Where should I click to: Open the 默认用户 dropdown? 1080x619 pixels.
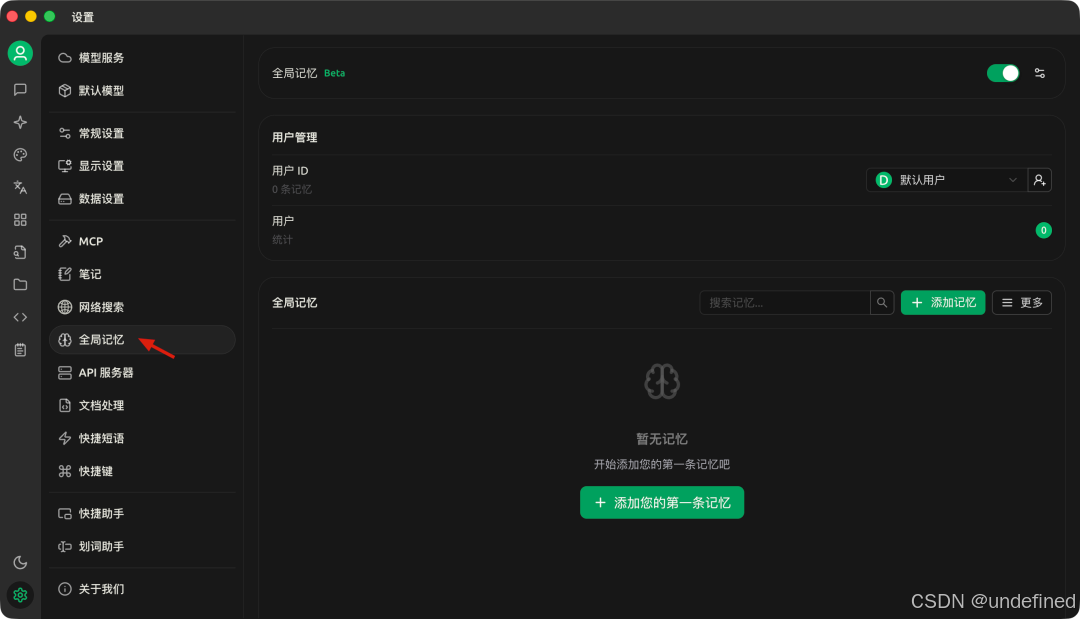[944, 180]
